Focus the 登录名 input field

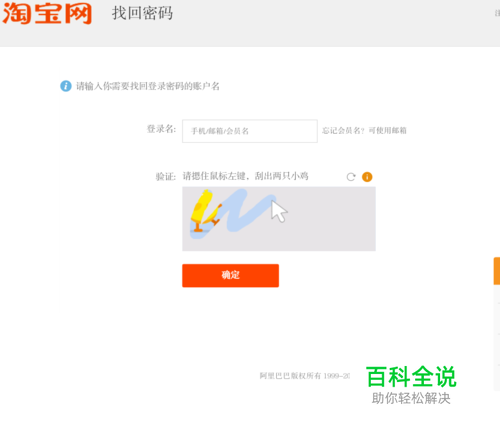coord(250,131)
